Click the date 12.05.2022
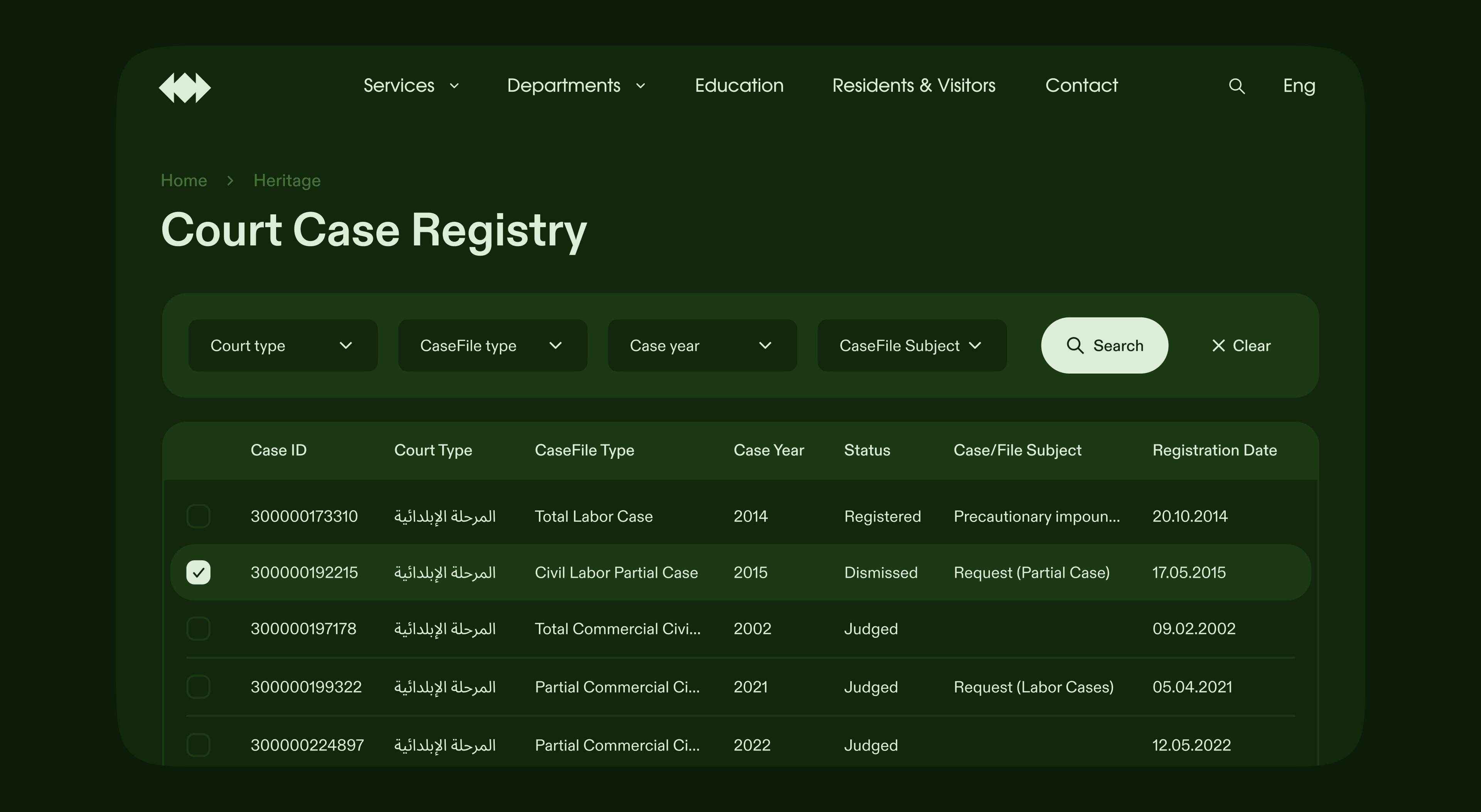The height and width of the screenshot is (812, 1481). (x=1191, y=745)
